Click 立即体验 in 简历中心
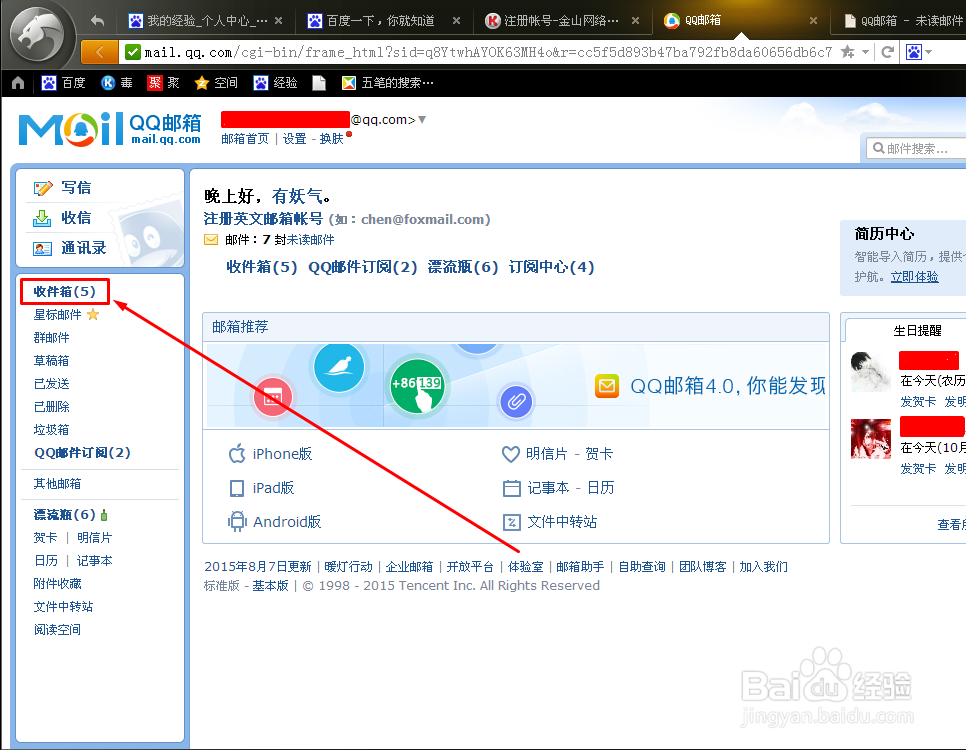Screen dimensions: 966x750 coord(914,277)
